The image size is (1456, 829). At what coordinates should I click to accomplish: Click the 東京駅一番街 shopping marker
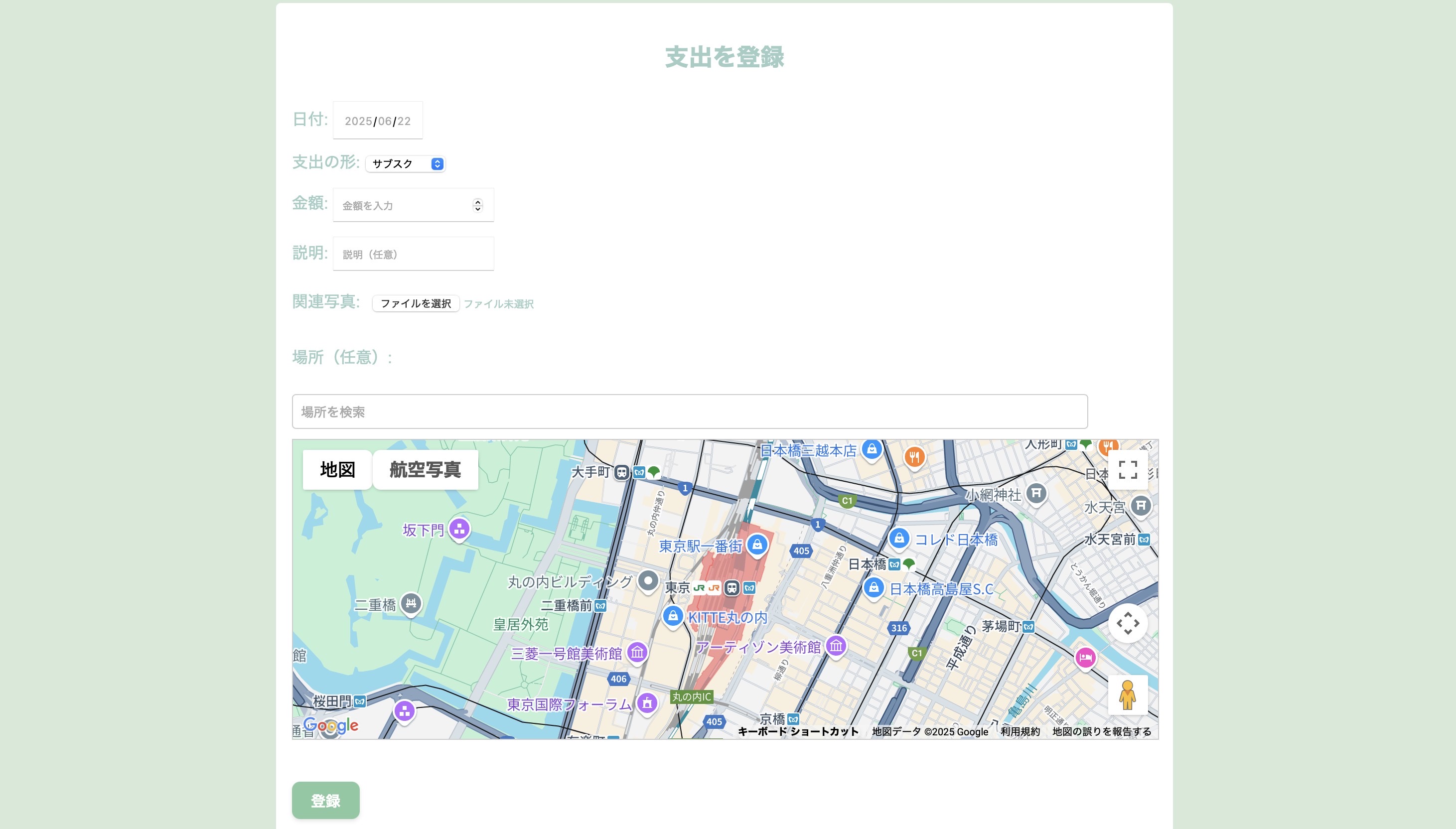pyautogui.click(x=757, y=546)
